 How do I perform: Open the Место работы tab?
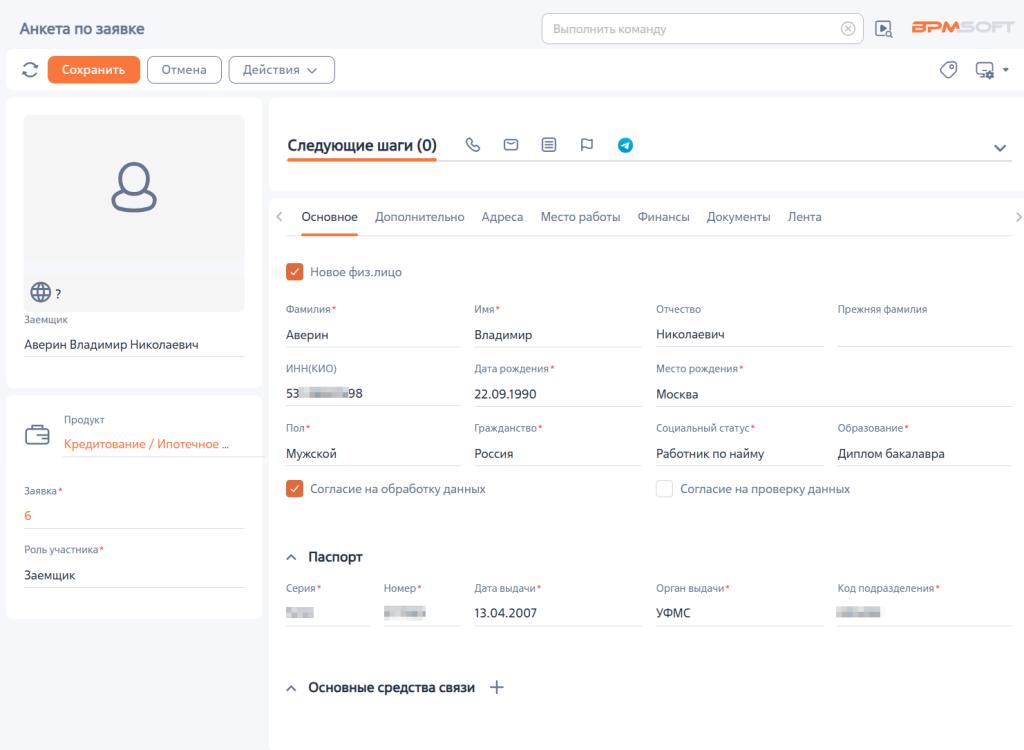580,217
